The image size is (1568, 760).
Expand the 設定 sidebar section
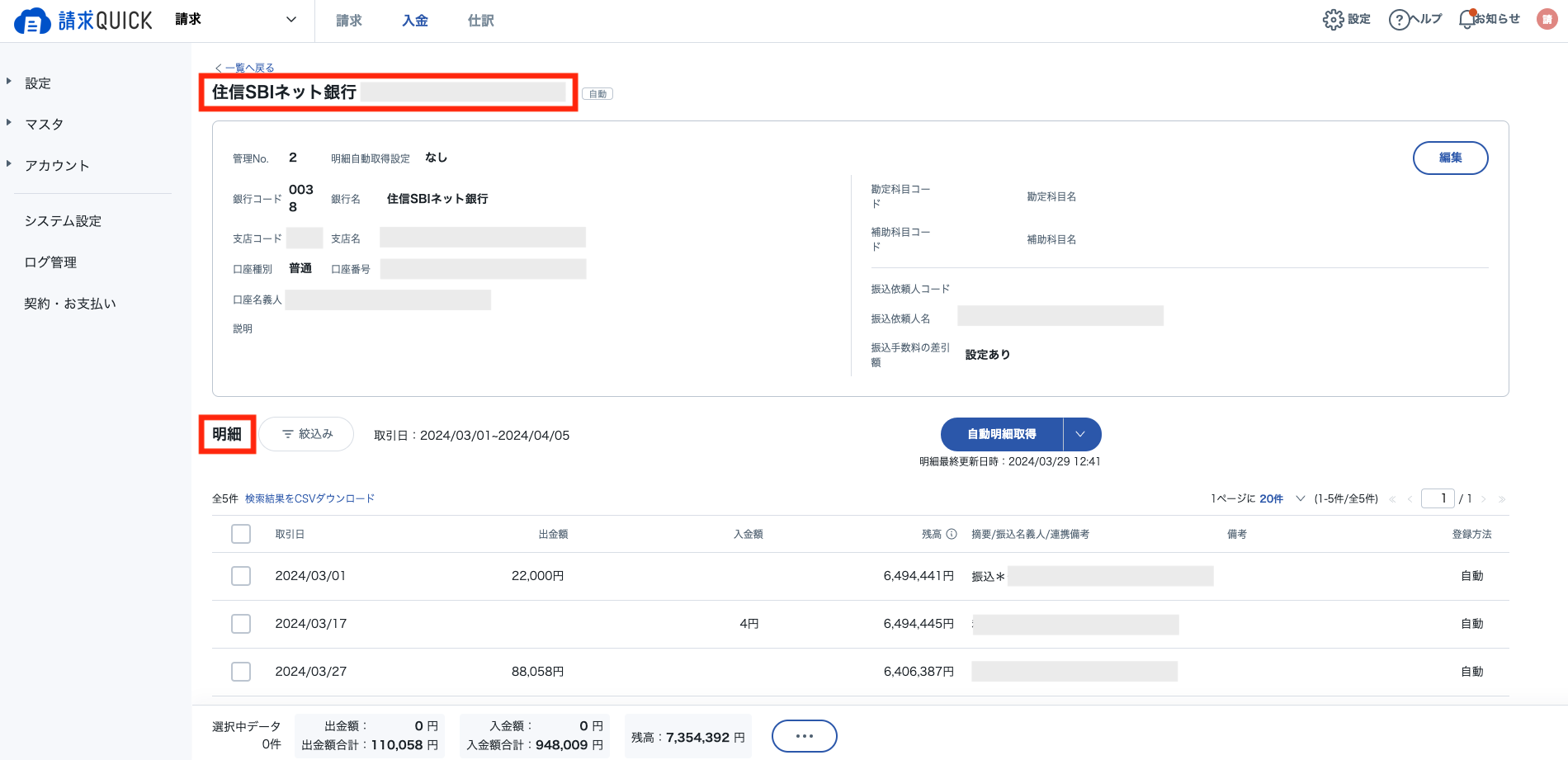click(9, 82)
